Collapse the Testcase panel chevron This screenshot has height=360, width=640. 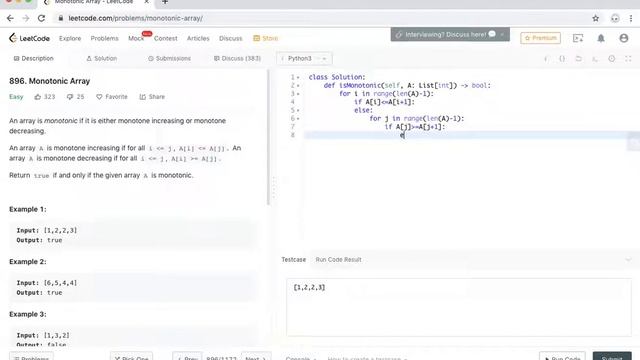[x=628, y=260]
